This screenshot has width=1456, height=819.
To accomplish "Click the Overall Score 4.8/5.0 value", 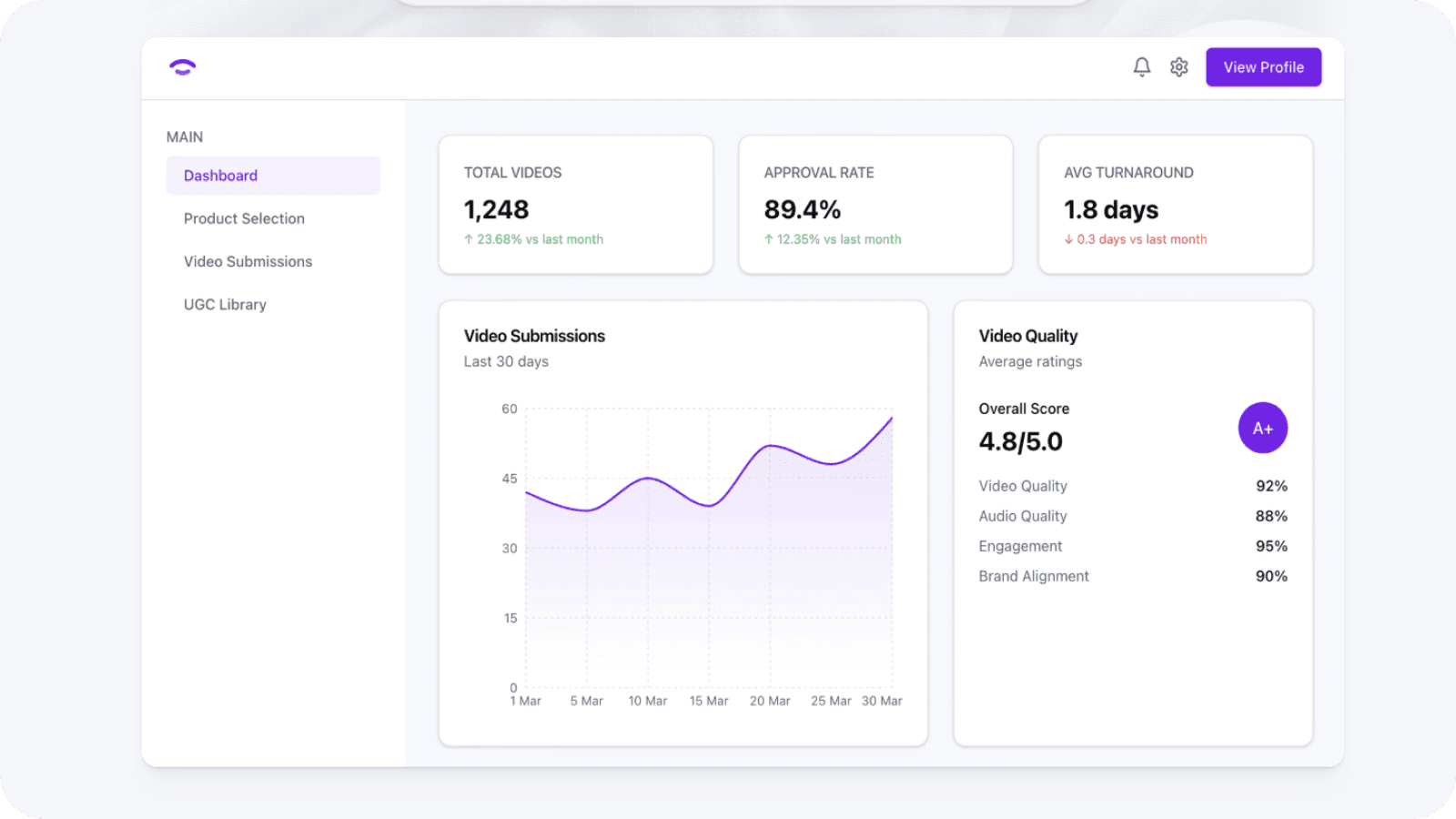I will [x=1020, y=441].
